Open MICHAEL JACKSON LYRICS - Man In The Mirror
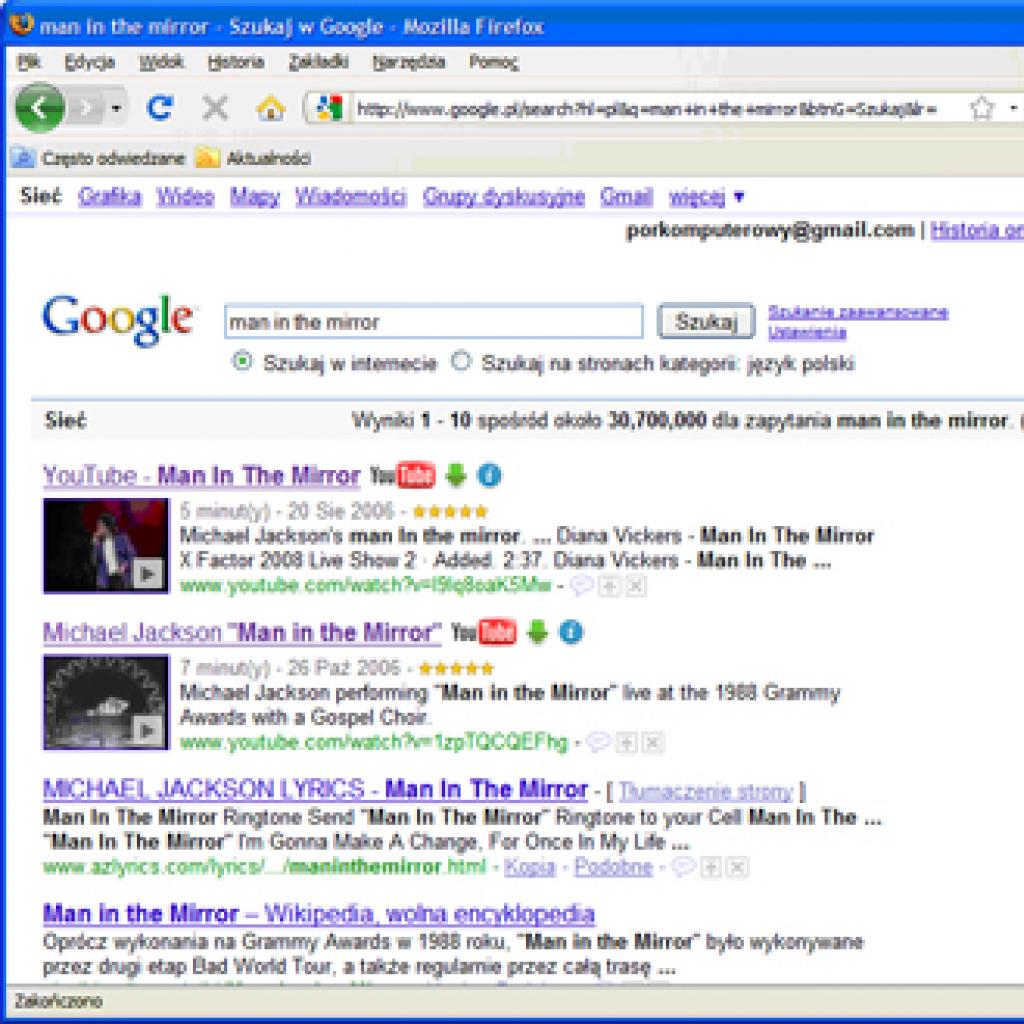The height and width of the screenshot is (1024, 1024). (x=315, y=790)
